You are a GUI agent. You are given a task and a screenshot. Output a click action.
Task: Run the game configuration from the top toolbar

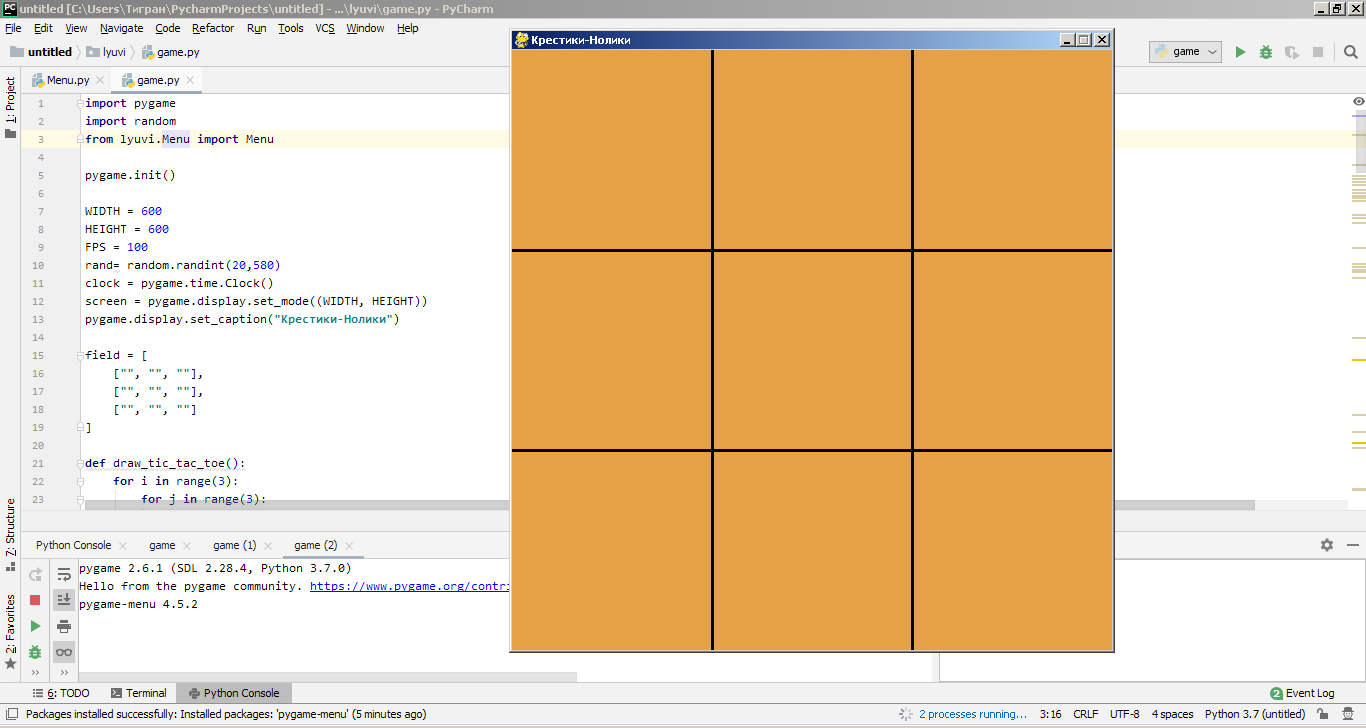(x=1240, y=52)
